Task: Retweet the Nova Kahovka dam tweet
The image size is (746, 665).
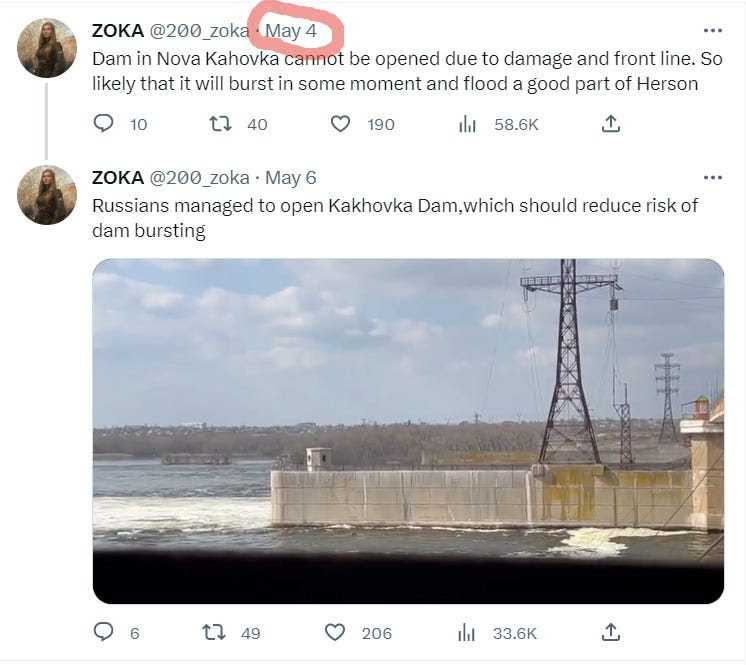Action: [221, 124]
